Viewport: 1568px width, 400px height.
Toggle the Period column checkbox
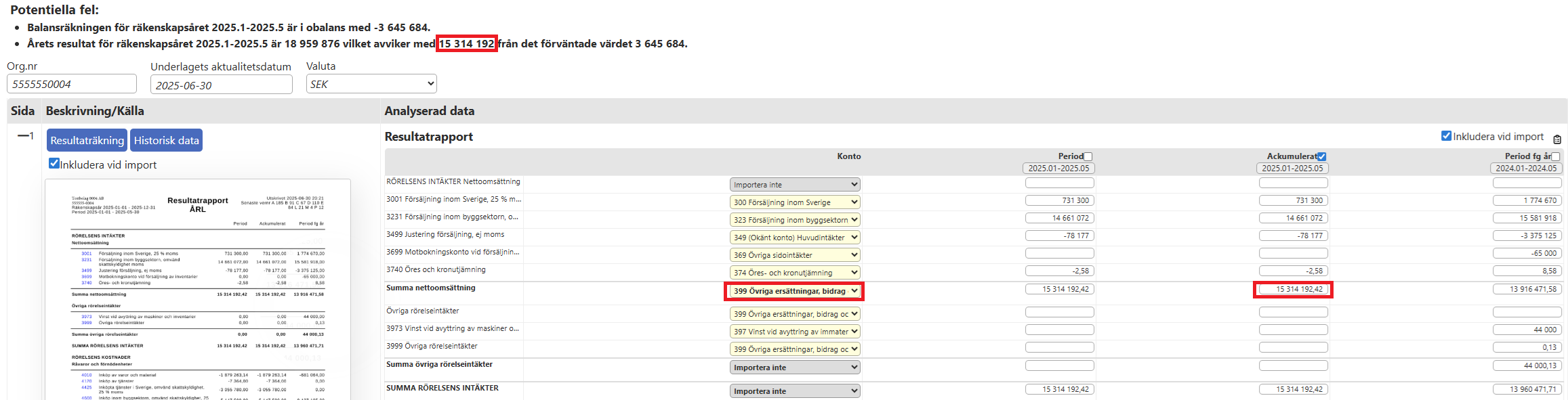(1088, 156)
